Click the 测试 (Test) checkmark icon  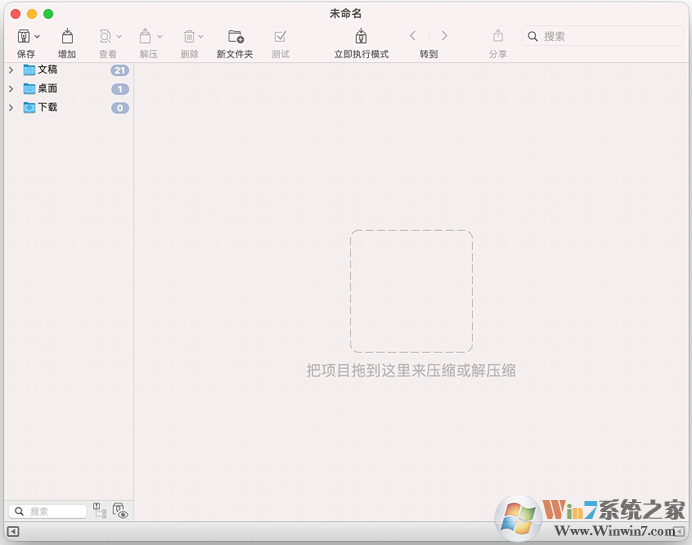point(280,36)
